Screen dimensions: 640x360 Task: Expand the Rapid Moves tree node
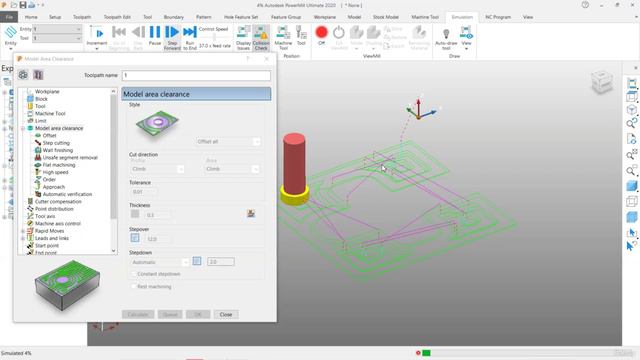click(x=23, y=231)
